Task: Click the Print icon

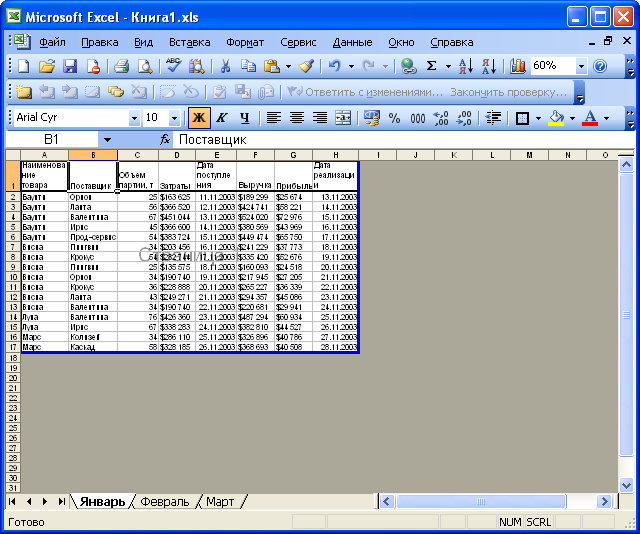Action: click(x=121, y=66)
